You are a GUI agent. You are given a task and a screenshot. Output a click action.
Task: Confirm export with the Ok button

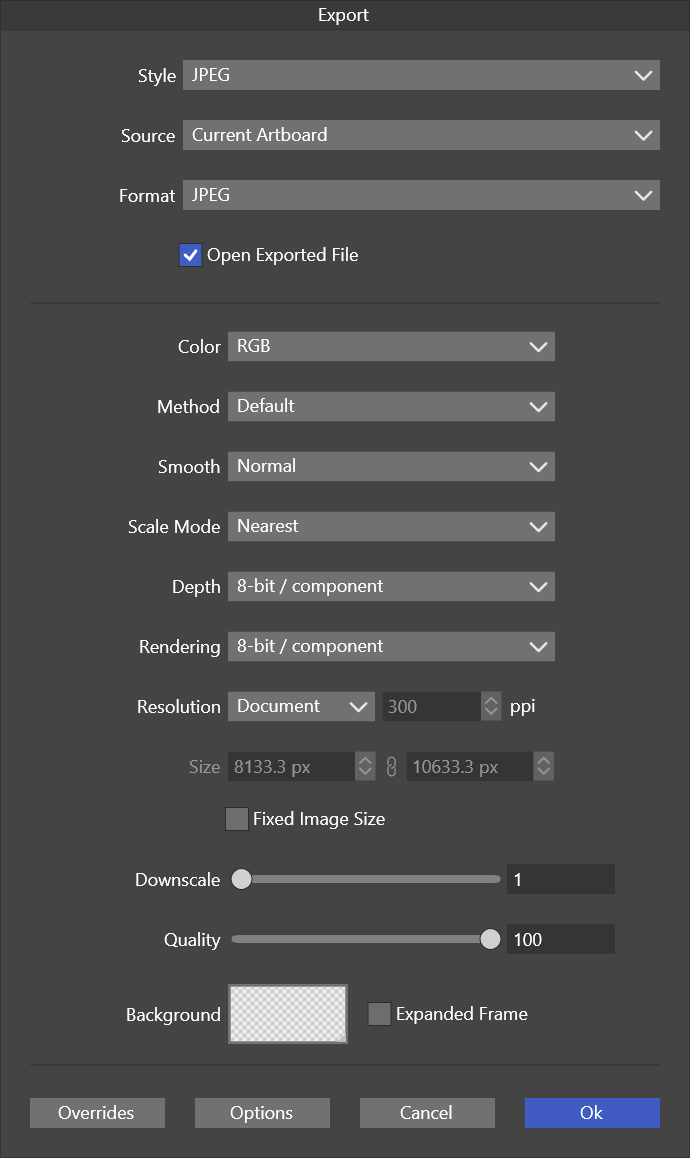592,1113
